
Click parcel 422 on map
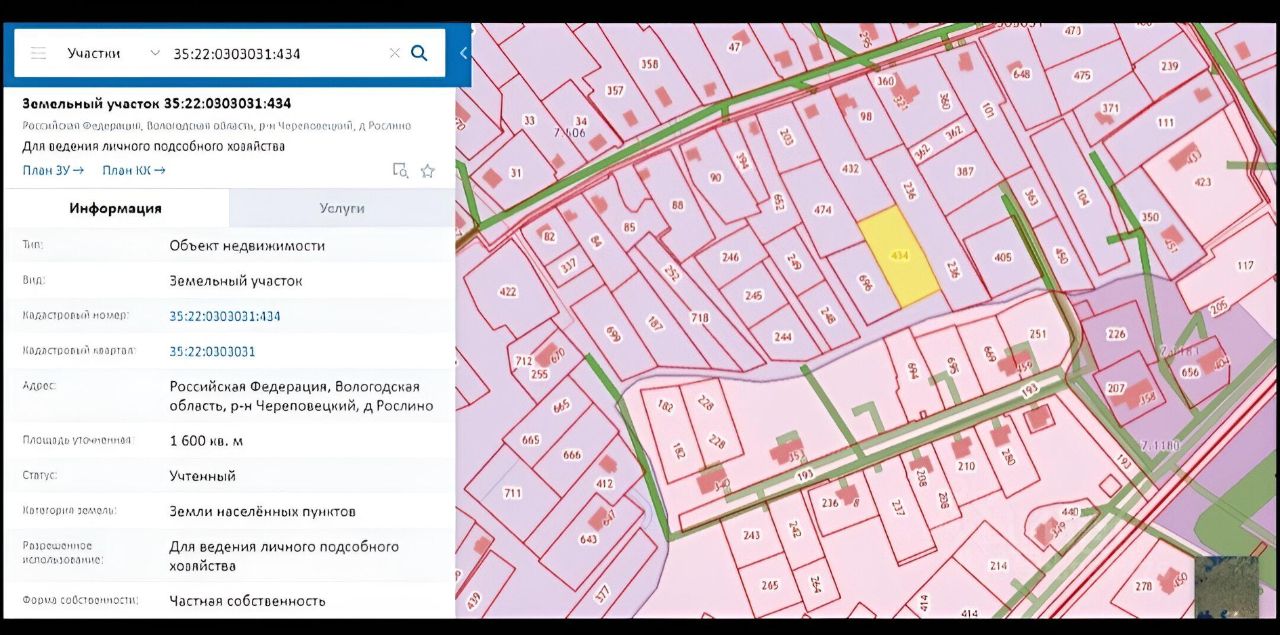(508, 292)
